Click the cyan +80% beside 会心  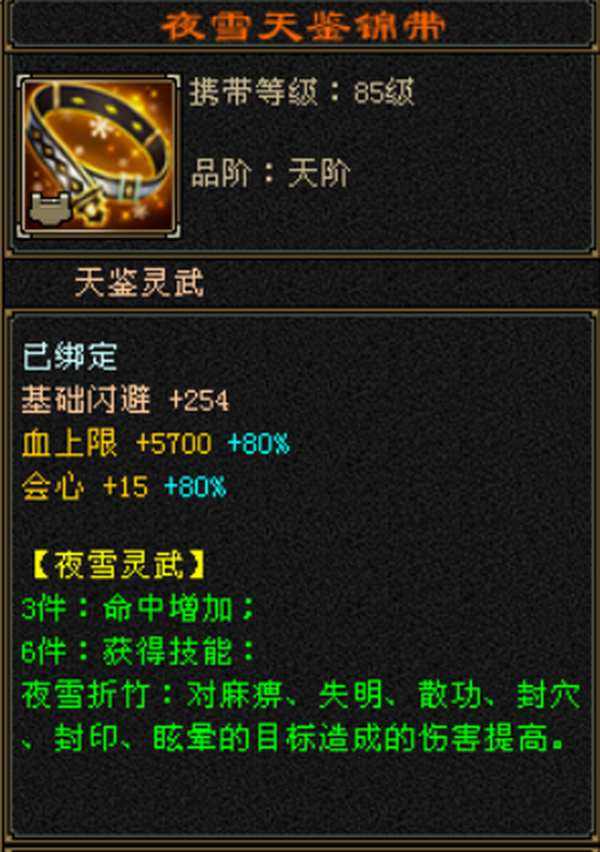click(195, 487)
